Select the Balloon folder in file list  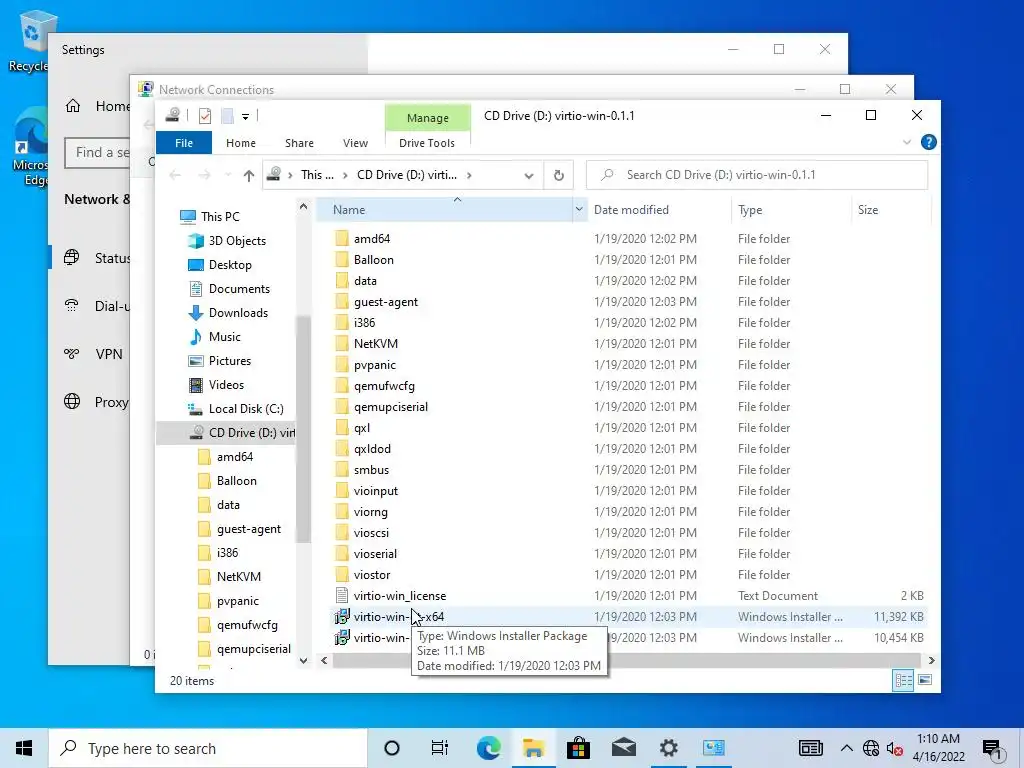pos(374,260)
